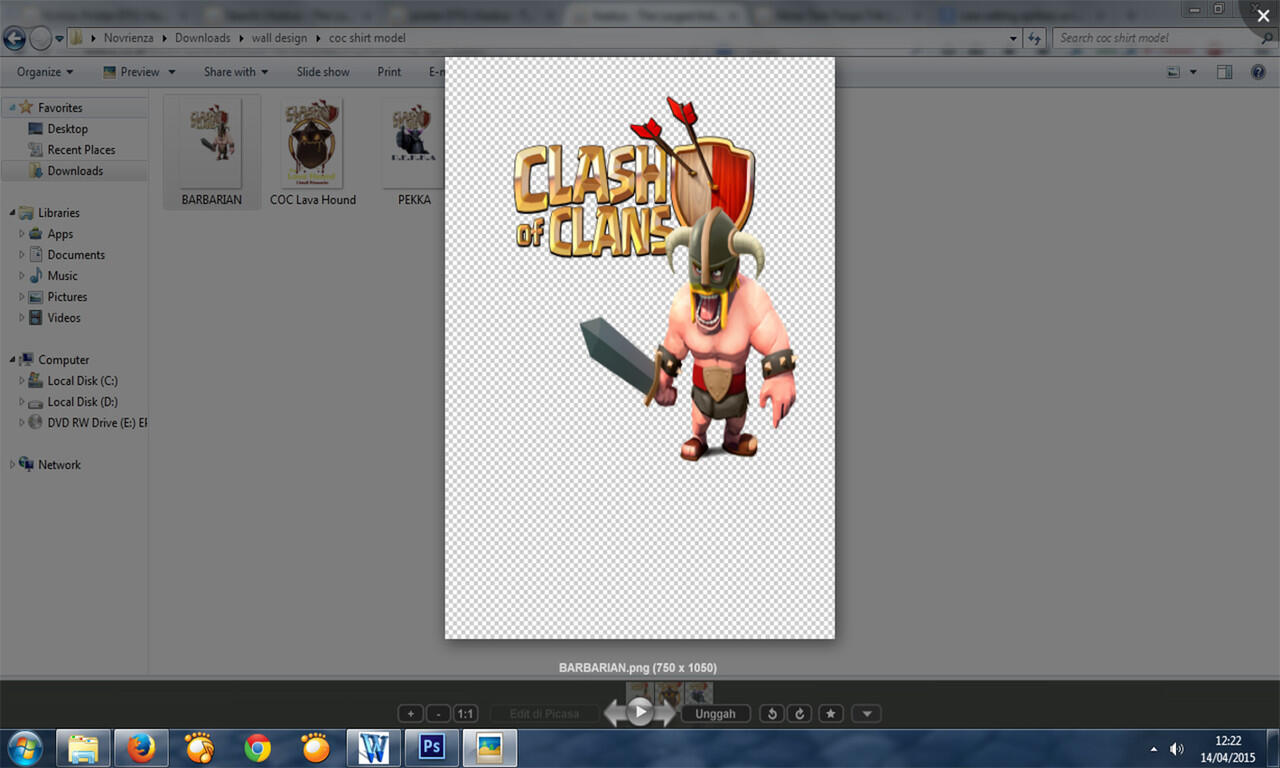Collapse the Libraries group

point(11,213)
